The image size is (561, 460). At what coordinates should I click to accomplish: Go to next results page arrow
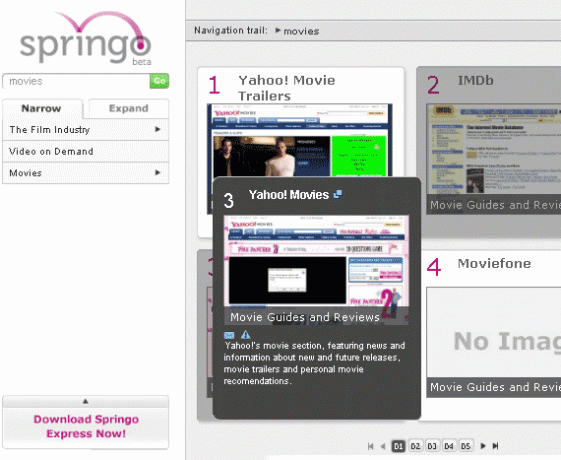tap(483, 446)
